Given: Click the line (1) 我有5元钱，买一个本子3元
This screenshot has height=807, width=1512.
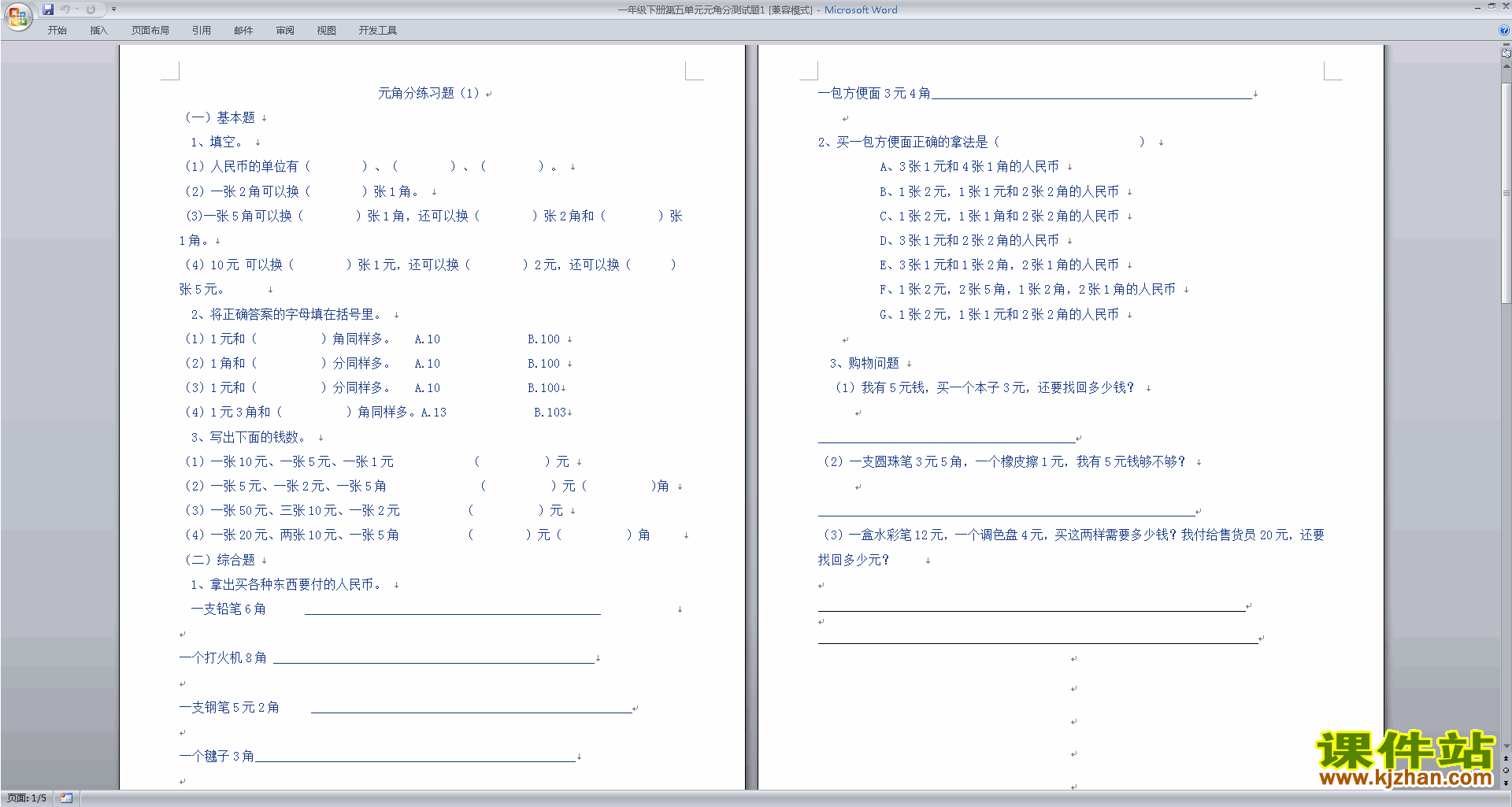Looking at the screenshot, I should coord(984,387).
